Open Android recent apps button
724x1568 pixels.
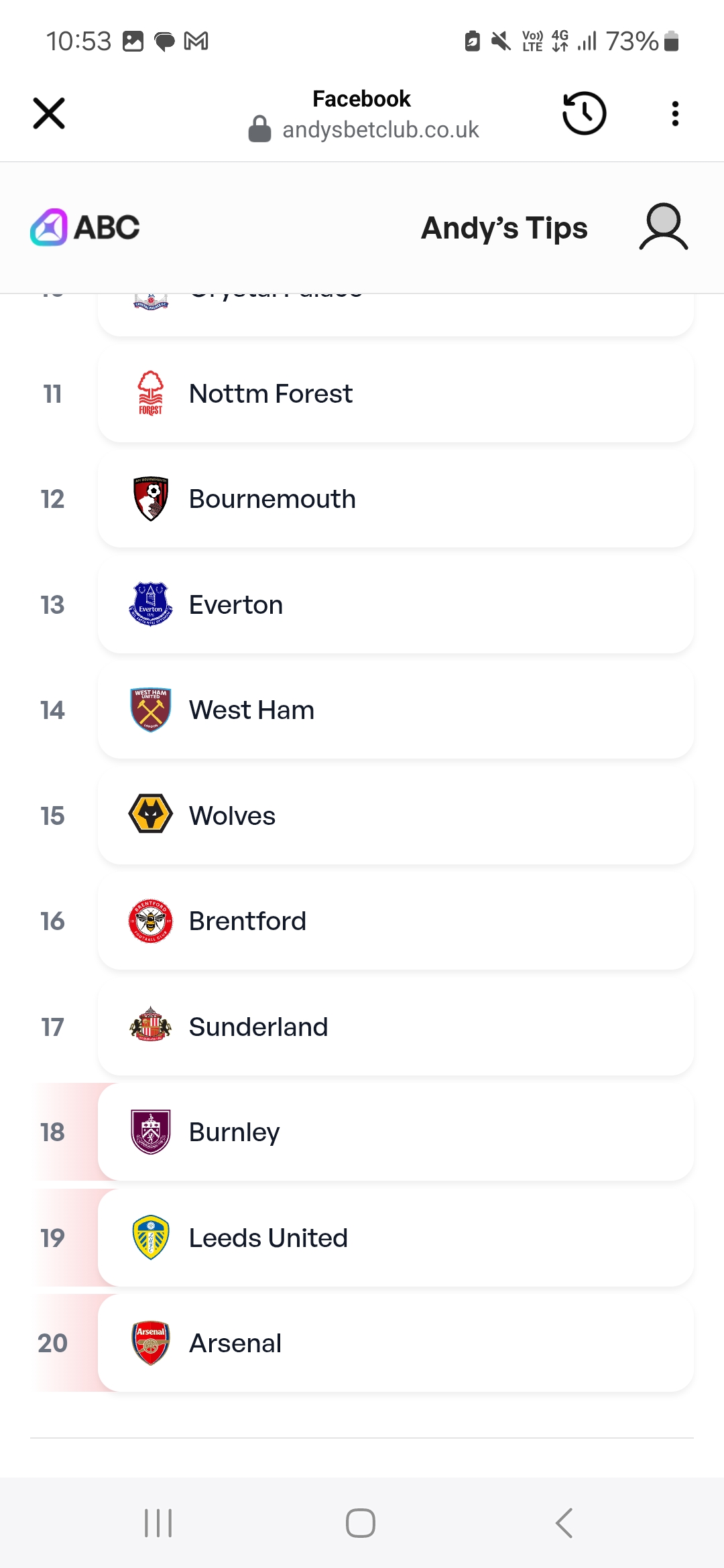click(x=158, y=1523)
